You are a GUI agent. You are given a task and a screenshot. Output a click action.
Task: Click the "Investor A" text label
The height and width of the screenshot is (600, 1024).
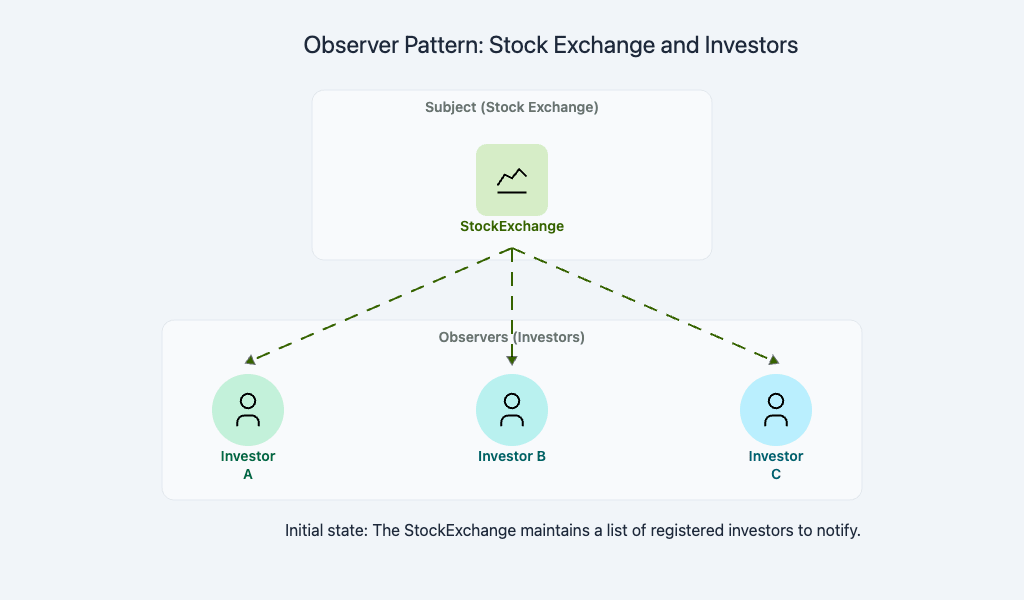click(248, 465)
